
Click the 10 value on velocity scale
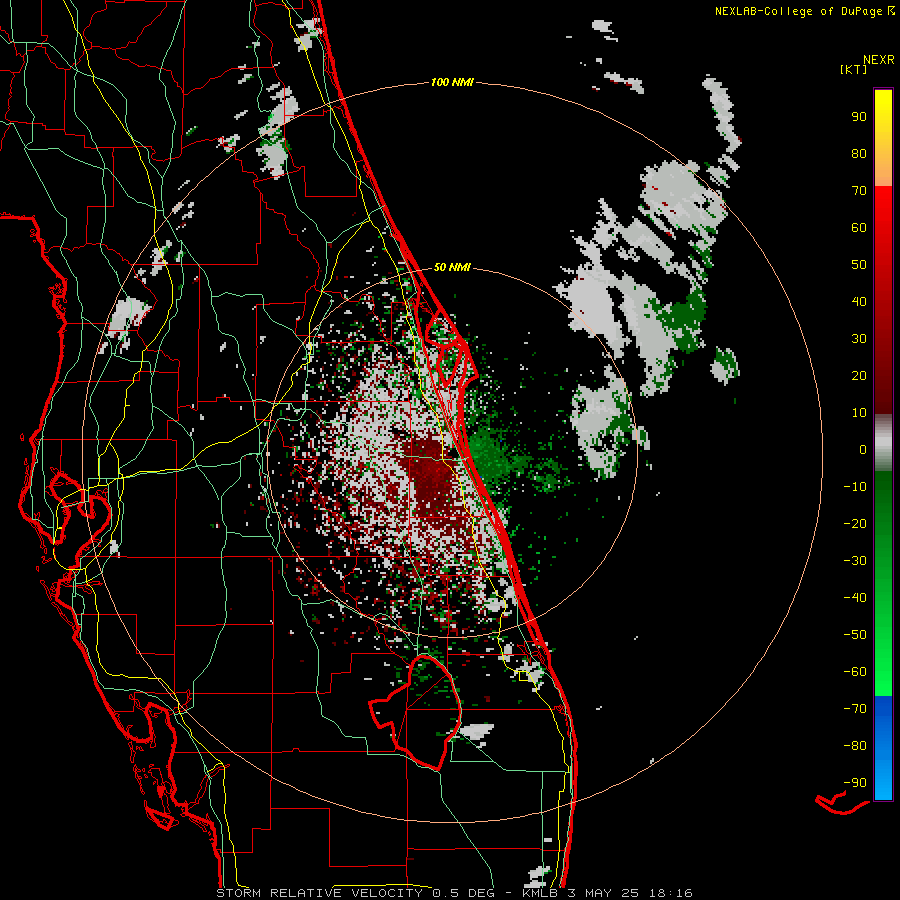(x=859, y=413)
